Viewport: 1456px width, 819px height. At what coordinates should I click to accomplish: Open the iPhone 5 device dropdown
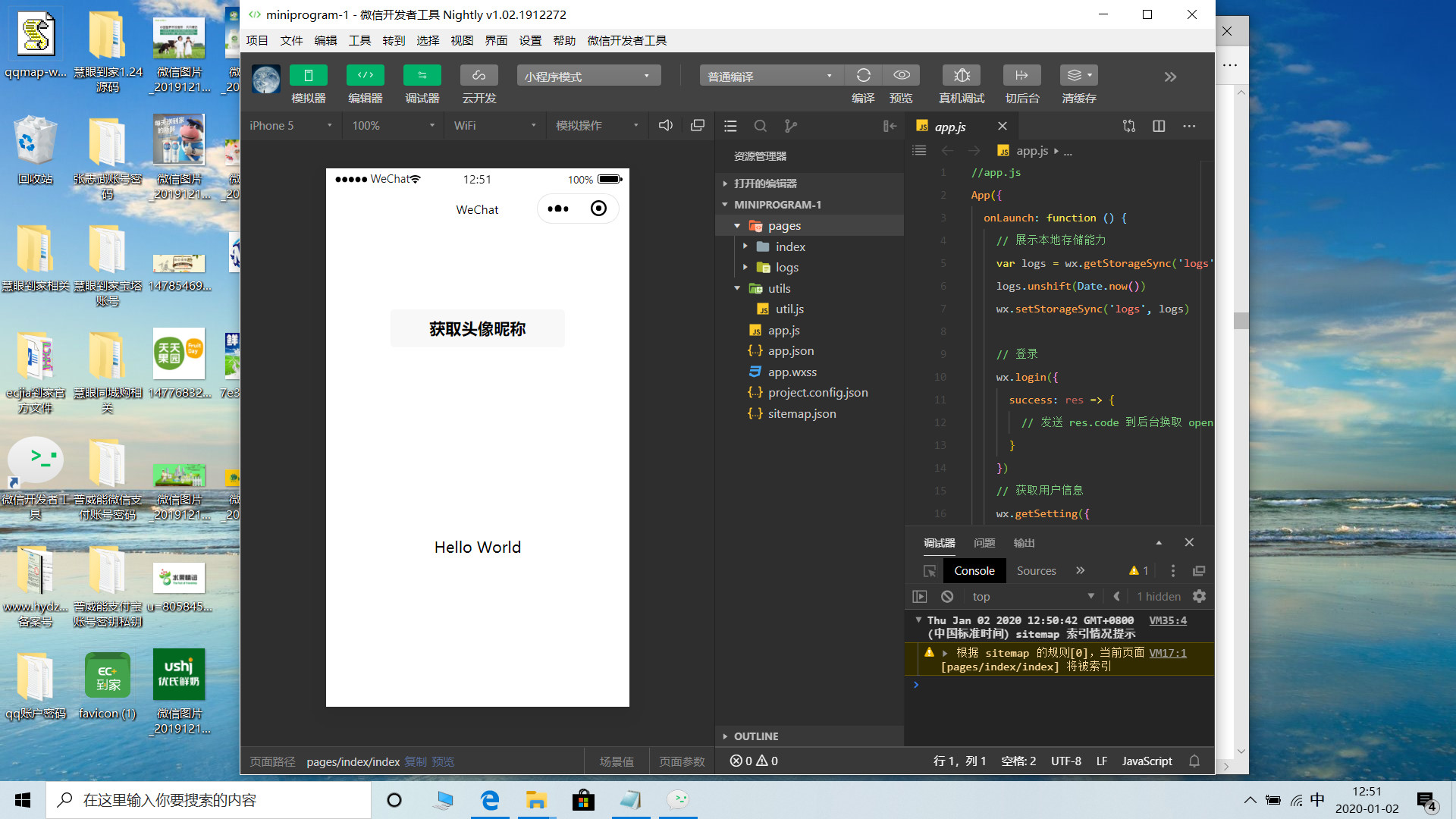coord(291,126)
